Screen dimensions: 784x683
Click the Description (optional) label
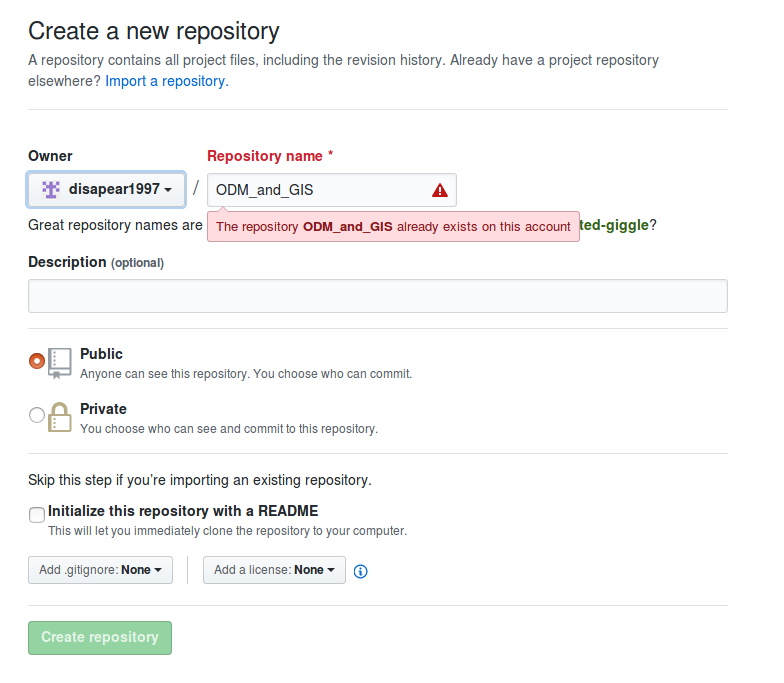96,262
